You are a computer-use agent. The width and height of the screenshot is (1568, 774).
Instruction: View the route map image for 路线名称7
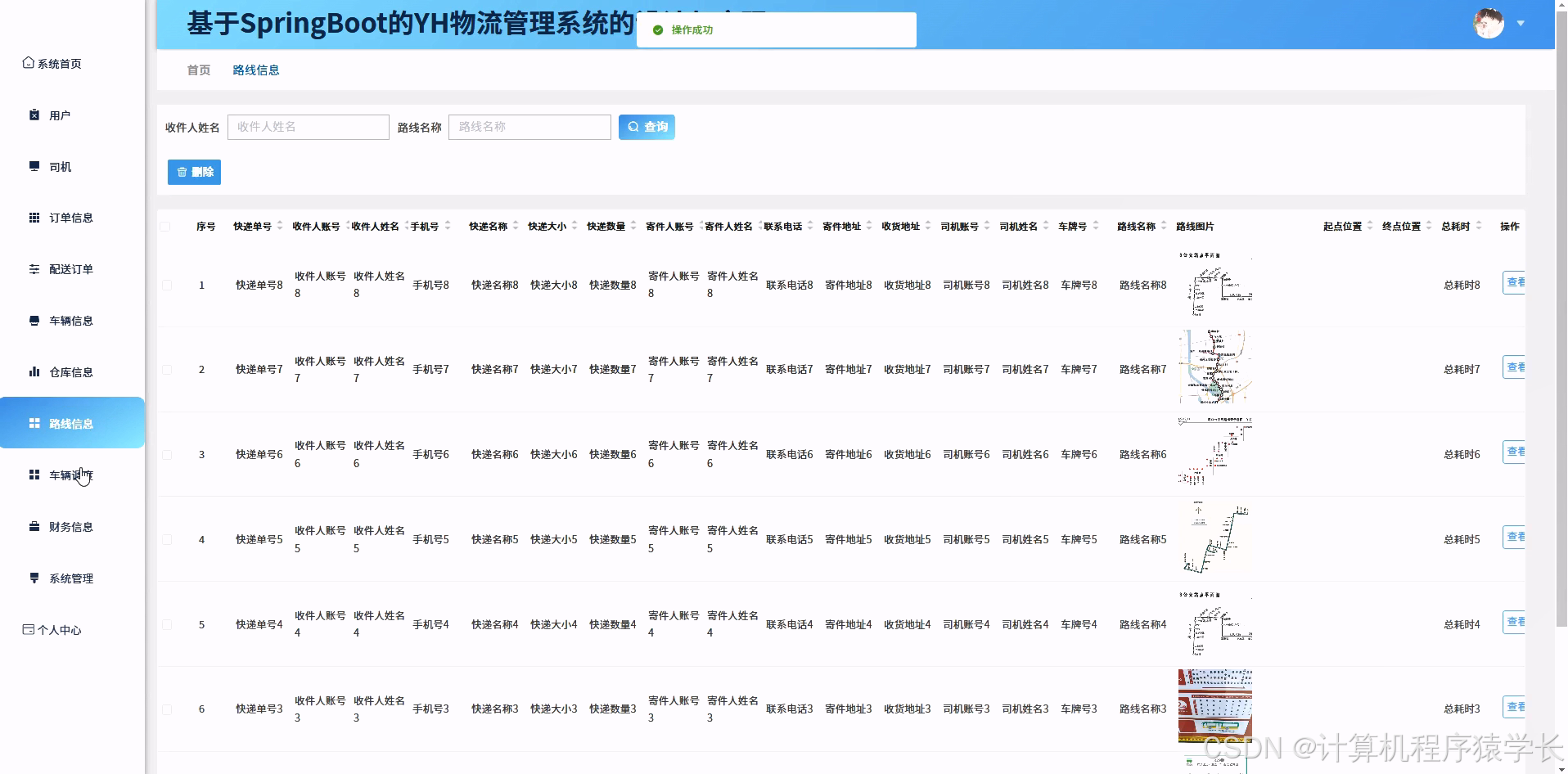coord(1214,368)
